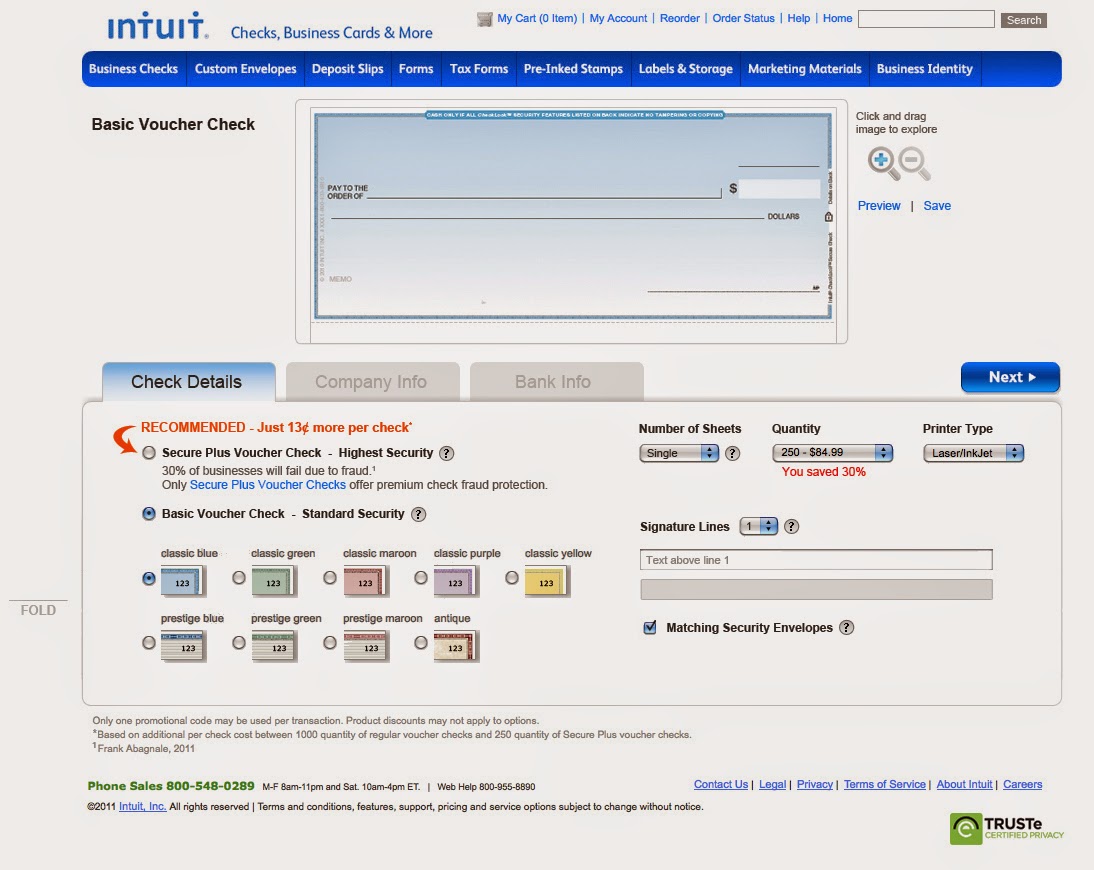Screen dimensions: 1094x870
Task: Open Quantity dropdown showing 250 - $84.99
Action: pyautogui.click(x=832, y=453)
